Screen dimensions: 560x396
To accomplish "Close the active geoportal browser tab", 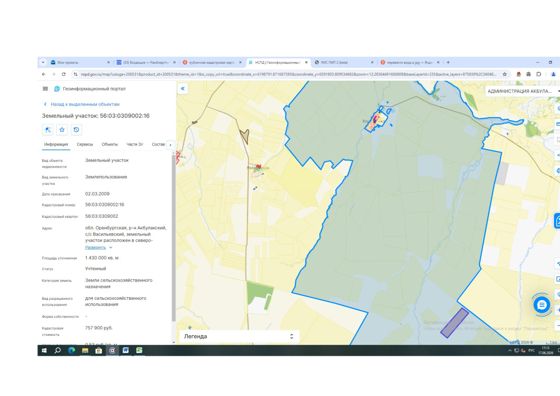I will coord(306,62).
